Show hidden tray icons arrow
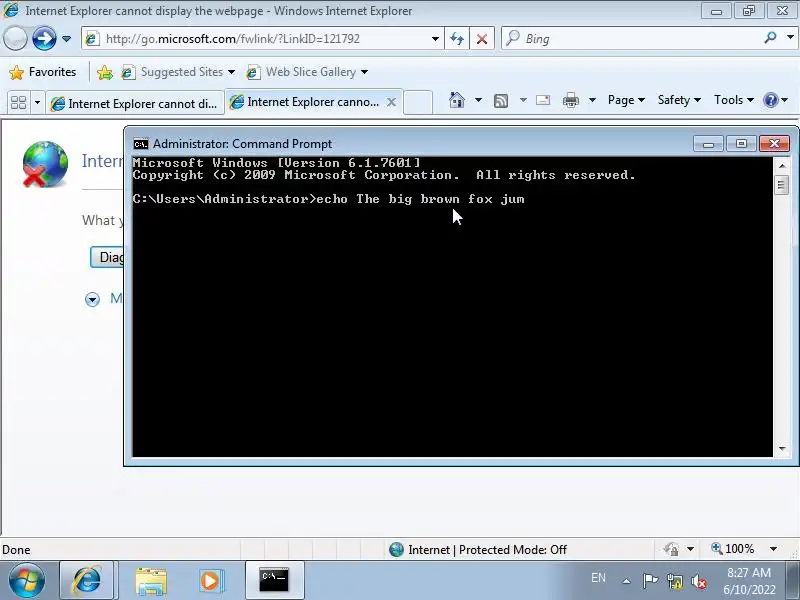This screenshot has height=600, width=800. [x=627, y=581]
